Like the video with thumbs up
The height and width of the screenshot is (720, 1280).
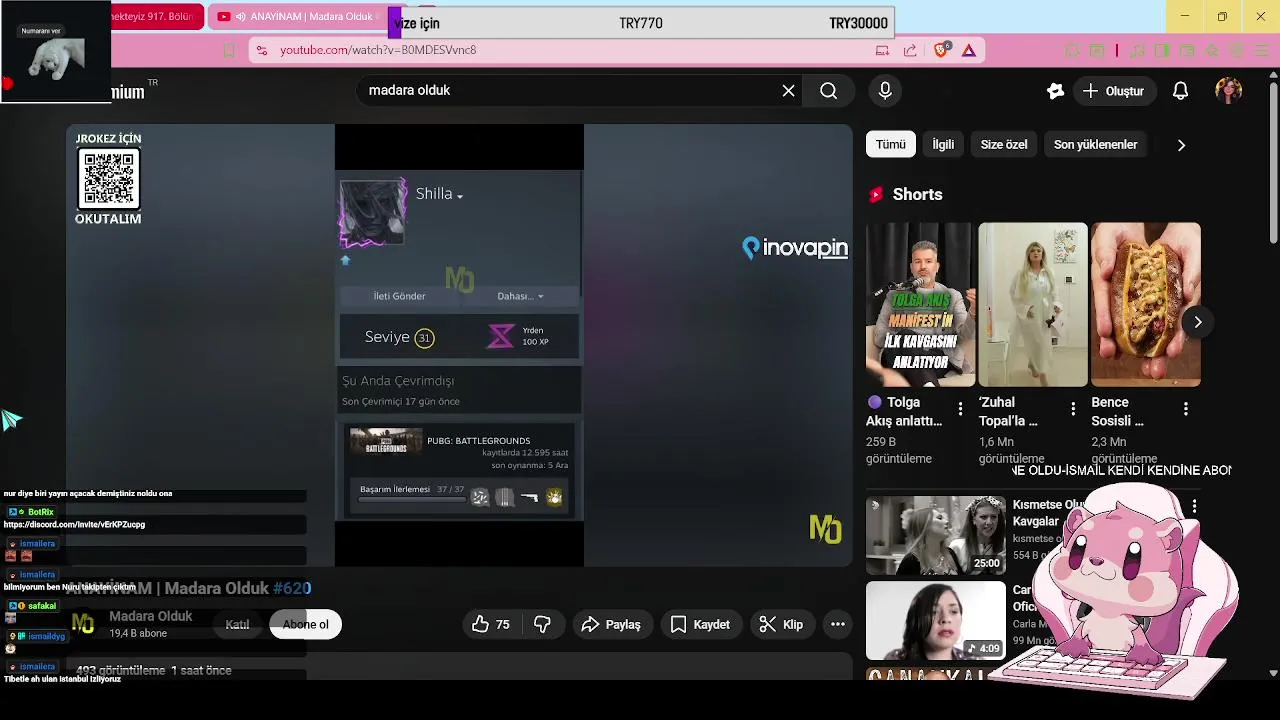tap(491, 625)
